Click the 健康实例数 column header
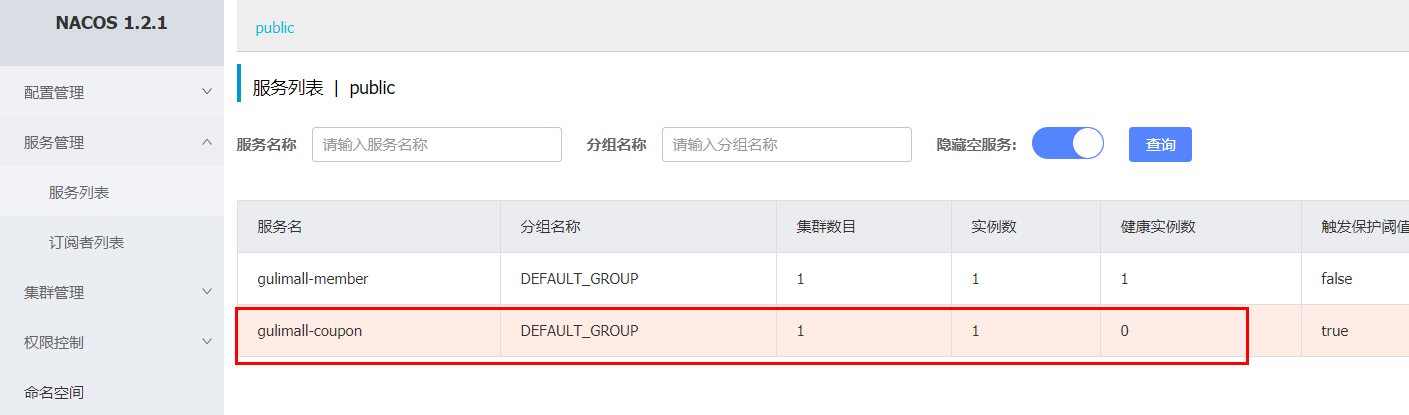The height and width of the screenshot is (415, 1409). [x=1158, y=227]
